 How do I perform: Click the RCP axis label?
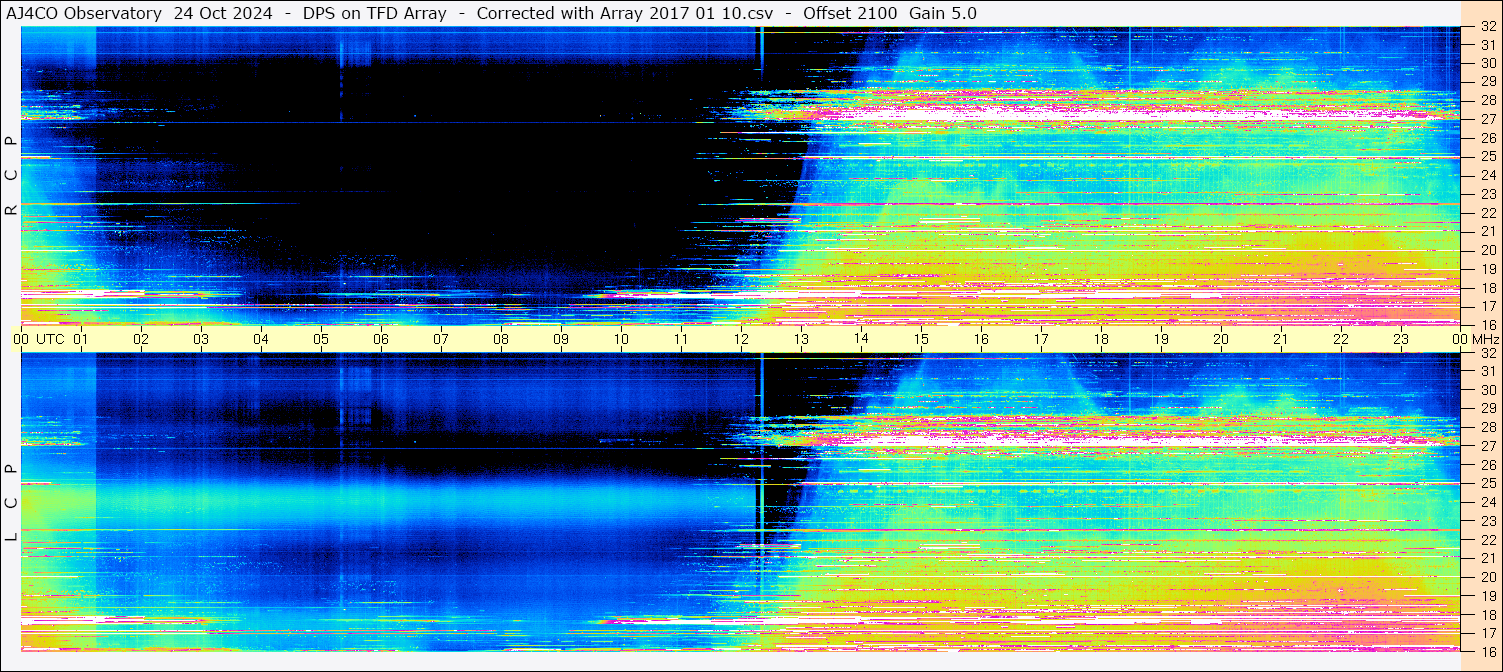[x=11, y=176]
